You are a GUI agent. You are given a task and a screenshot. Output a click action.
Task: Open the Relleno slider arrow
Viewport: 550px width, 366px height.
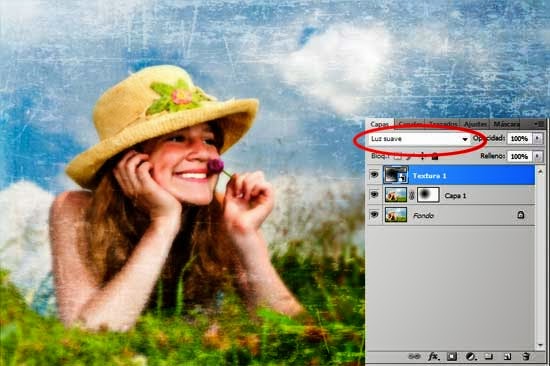tap(537, 156)
